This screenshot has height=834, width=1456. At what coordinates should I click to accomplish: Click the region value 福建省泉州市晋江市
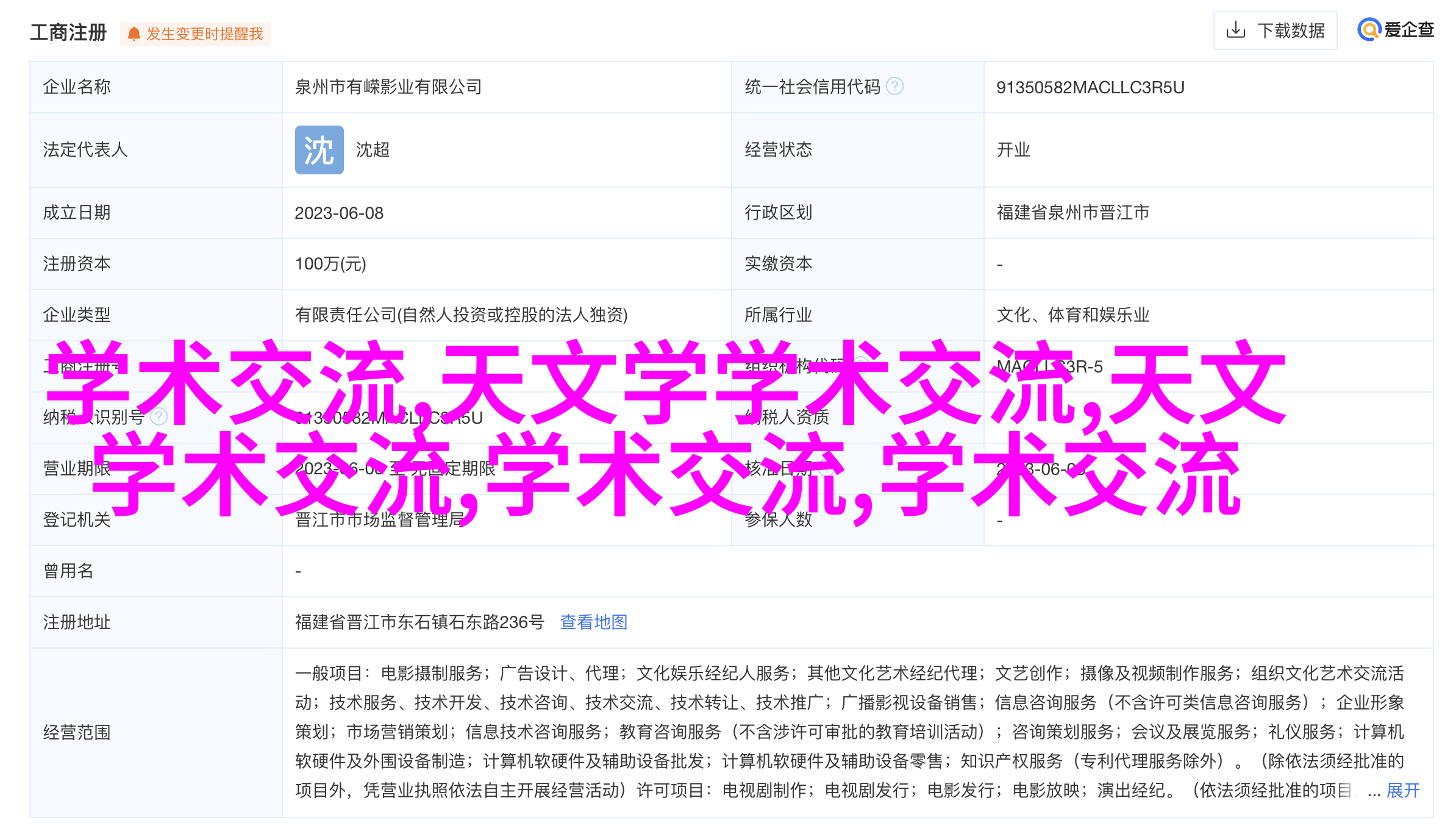(x=1072, y=213)
